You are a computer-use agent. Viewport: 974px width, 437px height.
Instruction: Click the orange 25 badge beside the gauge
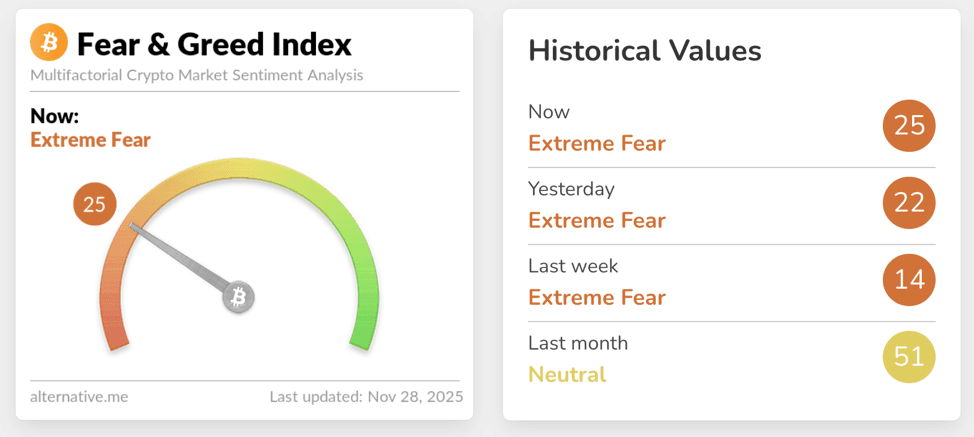coord(94,205)
